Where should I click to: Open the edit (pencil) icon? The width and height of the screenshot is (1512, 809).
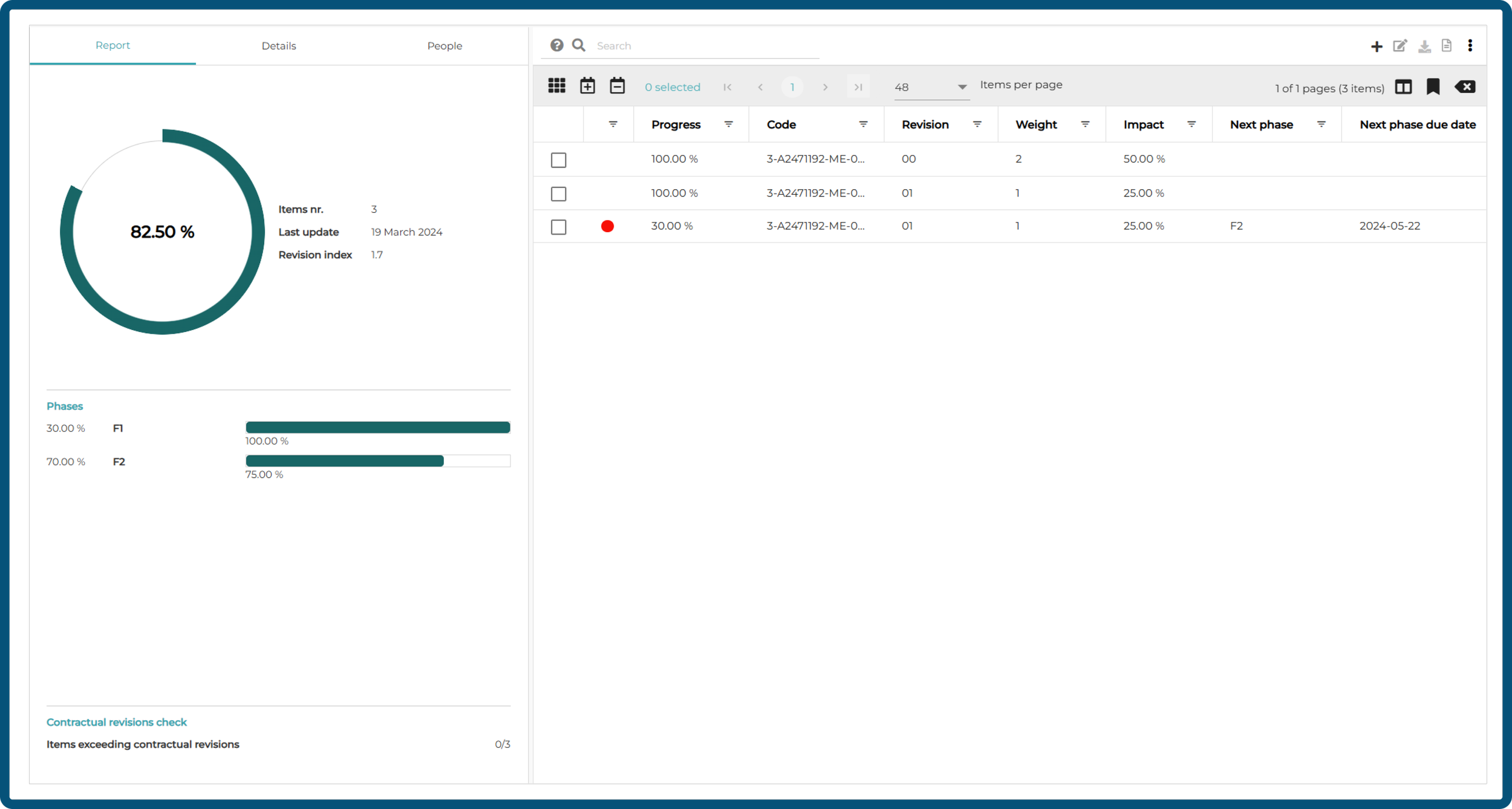(x=1401, y=45)
